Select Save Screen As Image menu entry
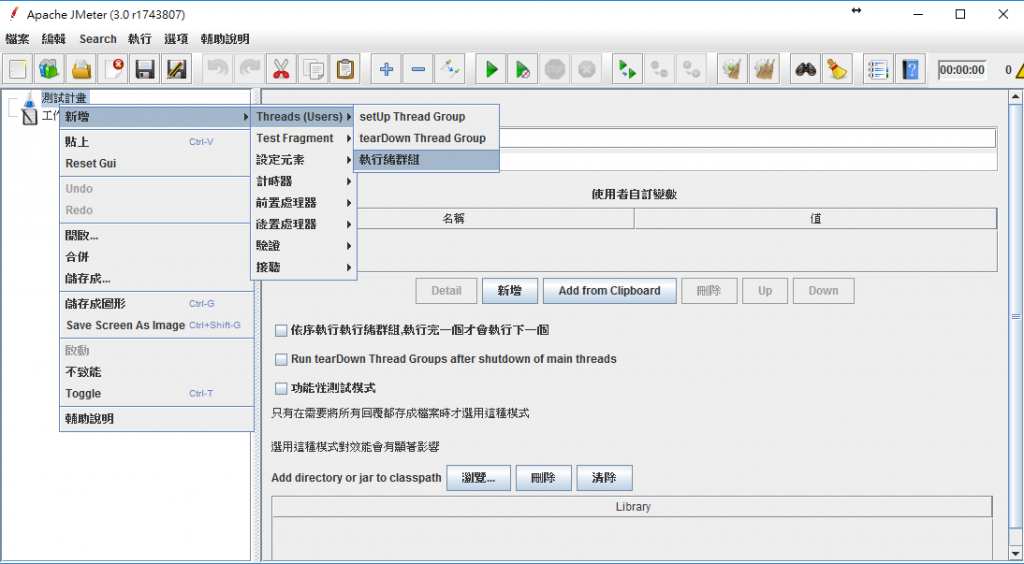1024x564 pixels. click(155, 325)
